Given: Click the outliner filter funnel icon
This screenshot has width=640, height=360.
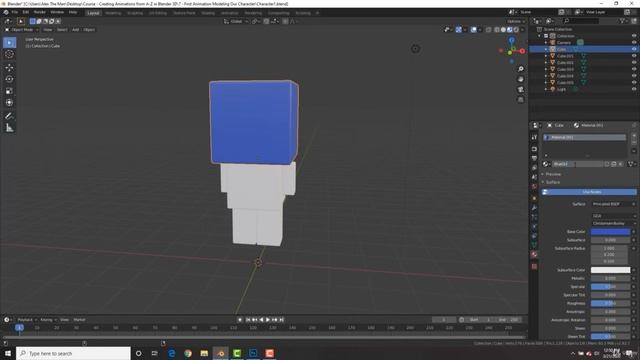Looking at the screenshot, I should click(x=622, y=21).
